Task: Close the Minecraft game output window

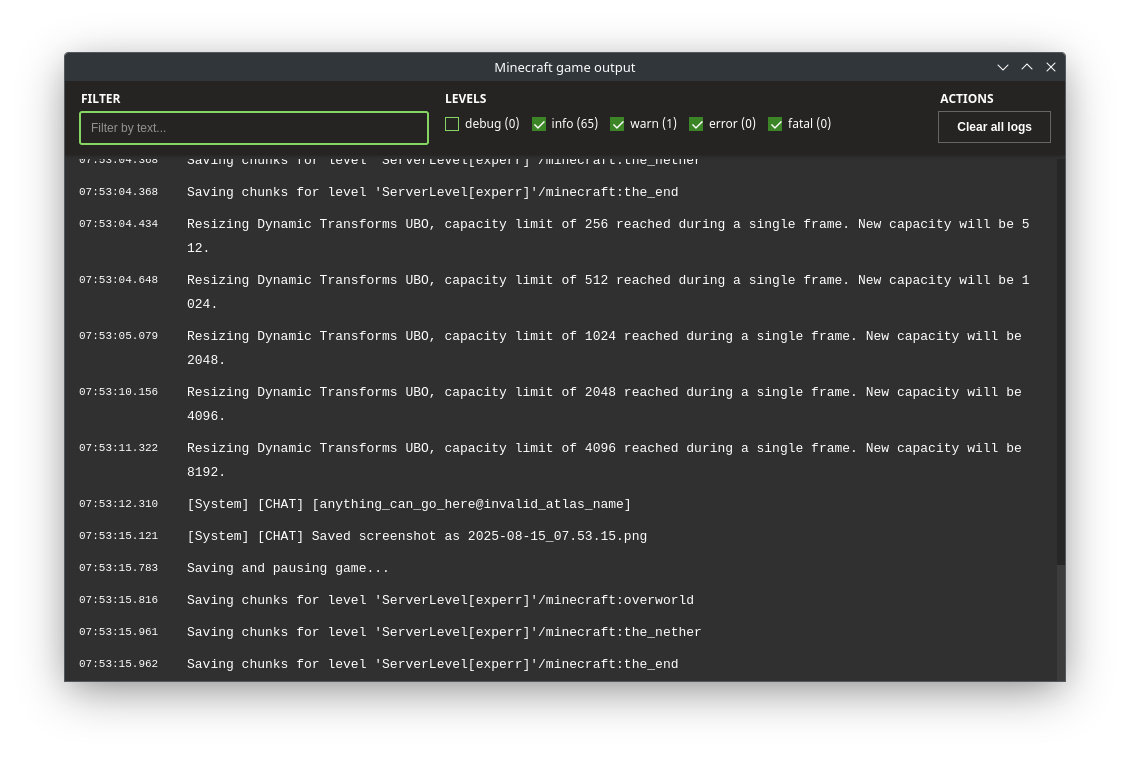Action: coord(1051,67)
